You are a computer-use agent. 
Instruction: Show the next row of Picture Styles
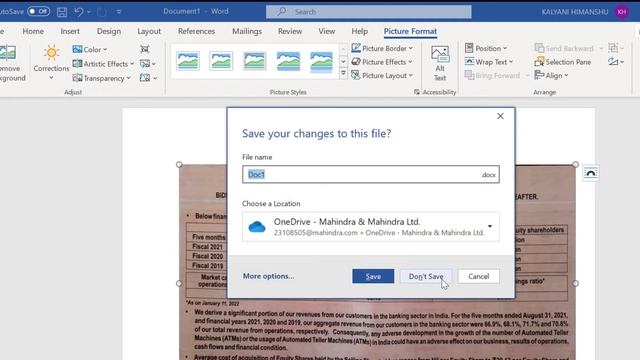[x=343, y=62]
